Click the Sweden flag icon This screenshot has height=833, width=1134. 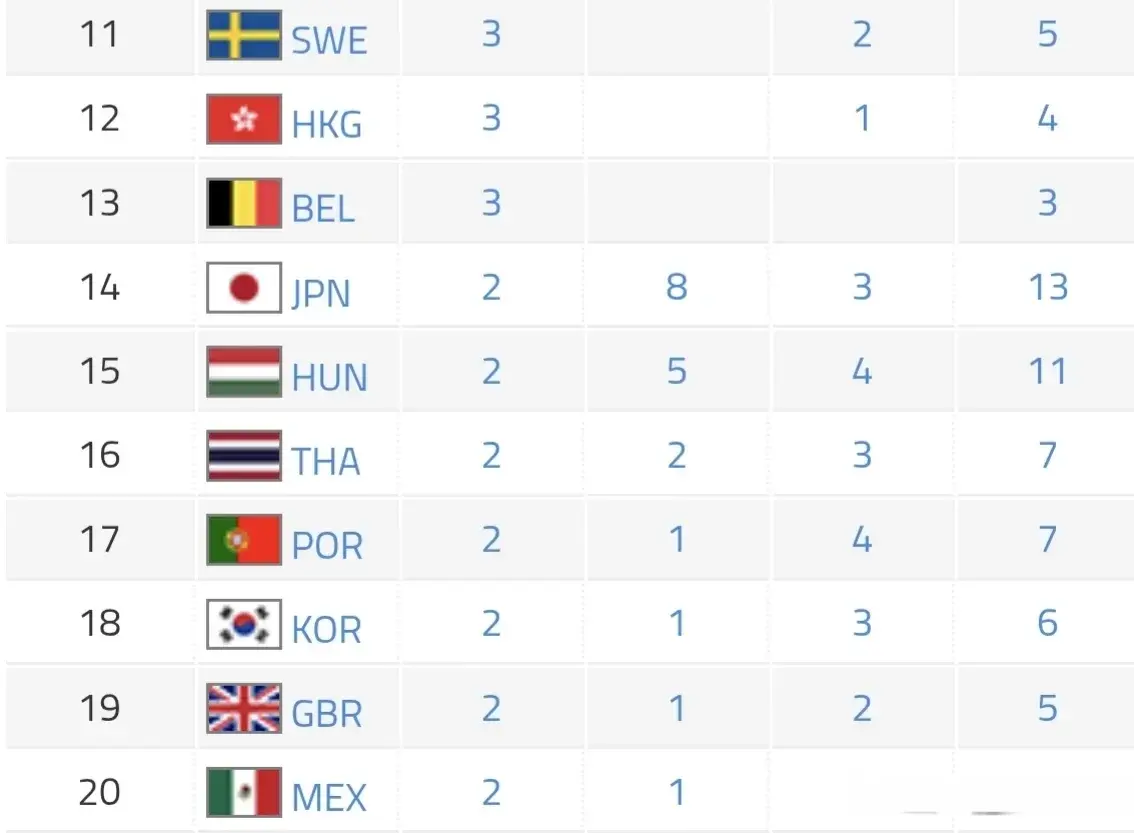[x=244, y=35]
